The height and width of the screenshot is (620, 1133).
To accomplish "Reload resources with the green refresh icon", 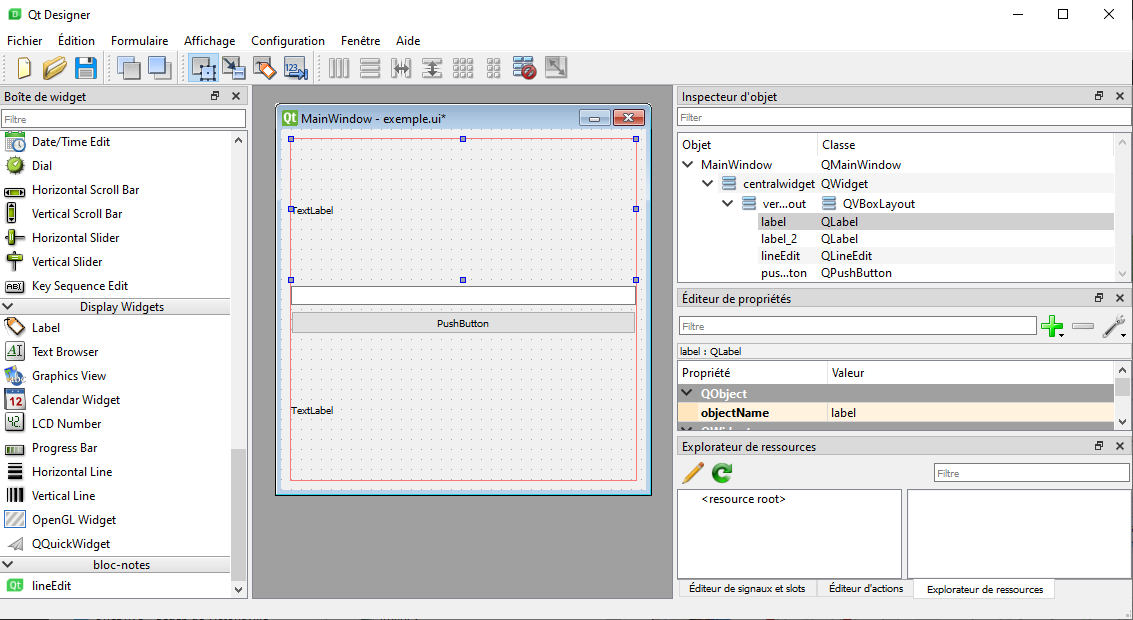I will (x=722, y=473).
